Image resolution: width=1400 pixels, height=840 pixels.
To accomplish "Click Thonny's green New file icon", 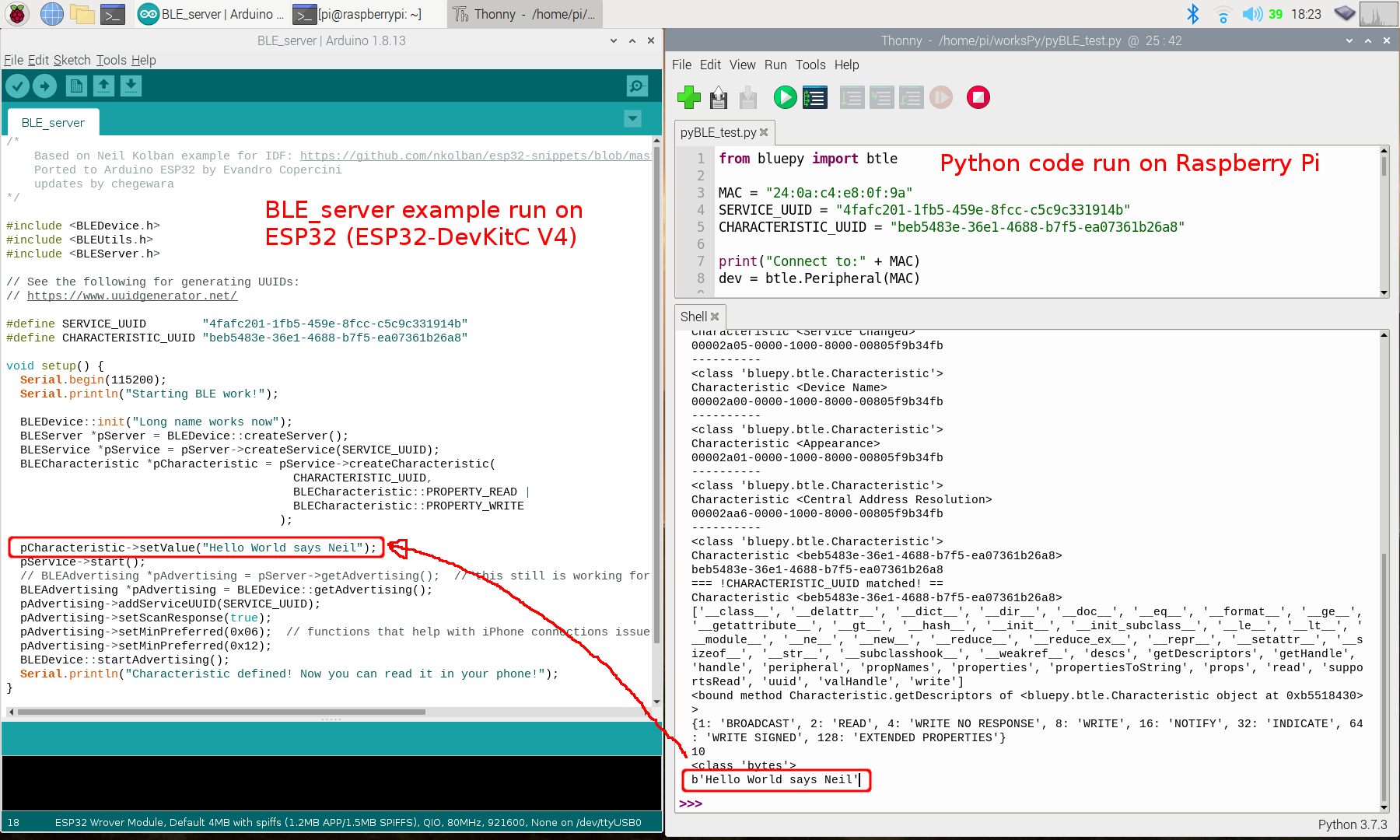I will [689, 98].
